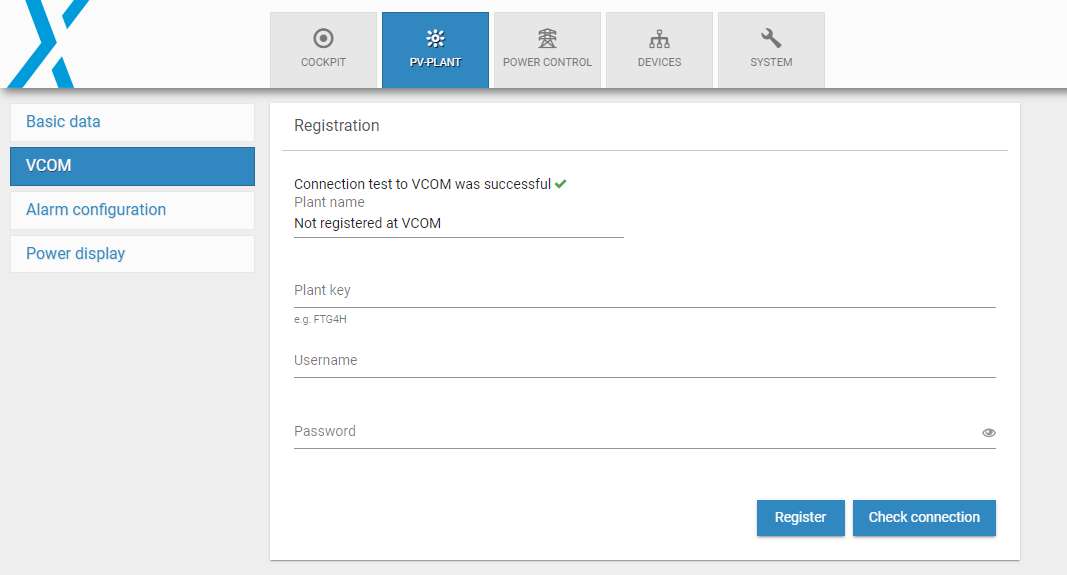Click the Power Control pylon icon
The image size is (1067, 575).
[x=547, y=38]
